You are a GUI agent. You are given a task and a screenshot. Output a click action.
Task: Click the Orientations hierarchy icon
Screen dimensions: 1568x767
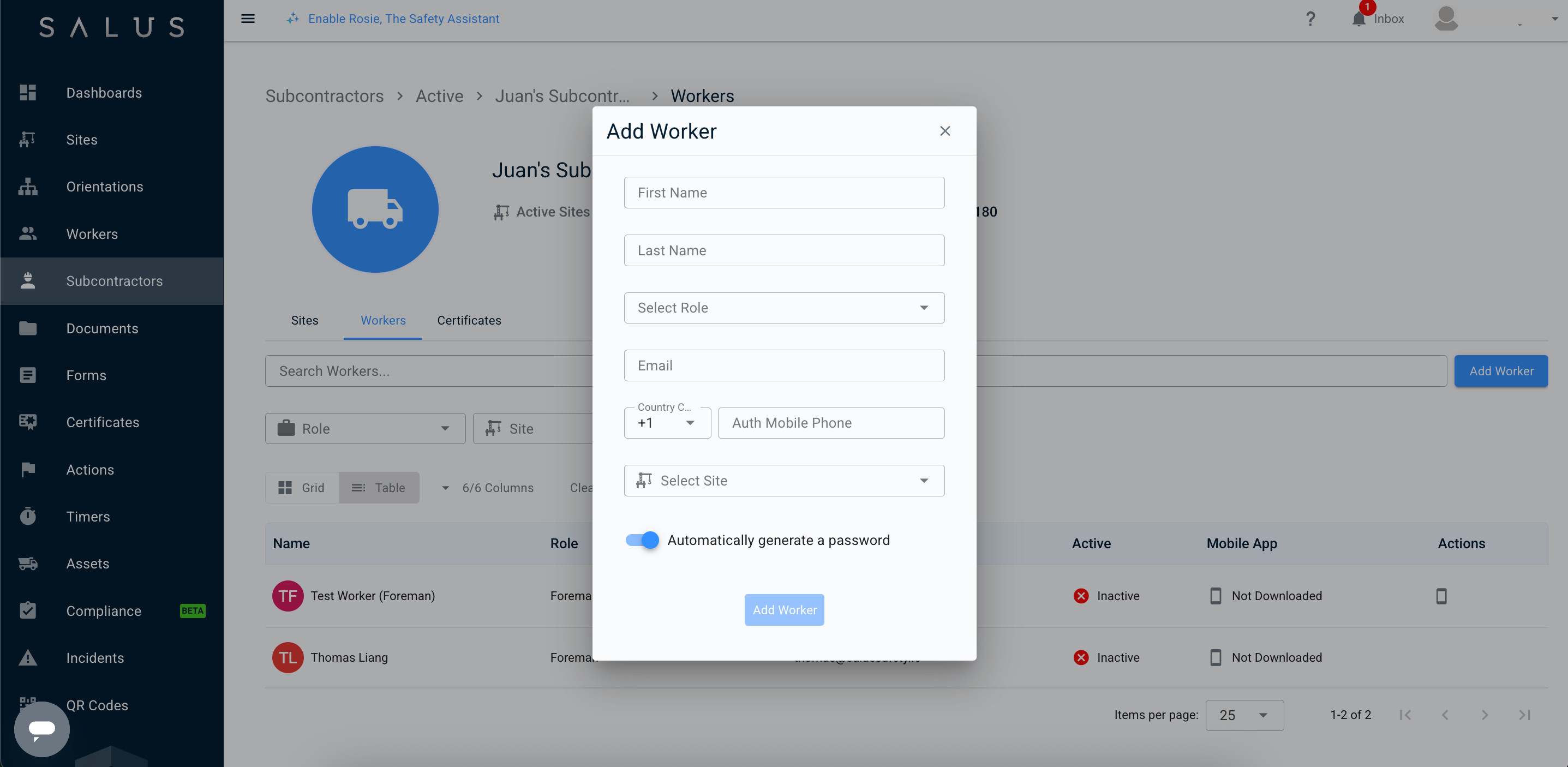[x=27, y=186]
